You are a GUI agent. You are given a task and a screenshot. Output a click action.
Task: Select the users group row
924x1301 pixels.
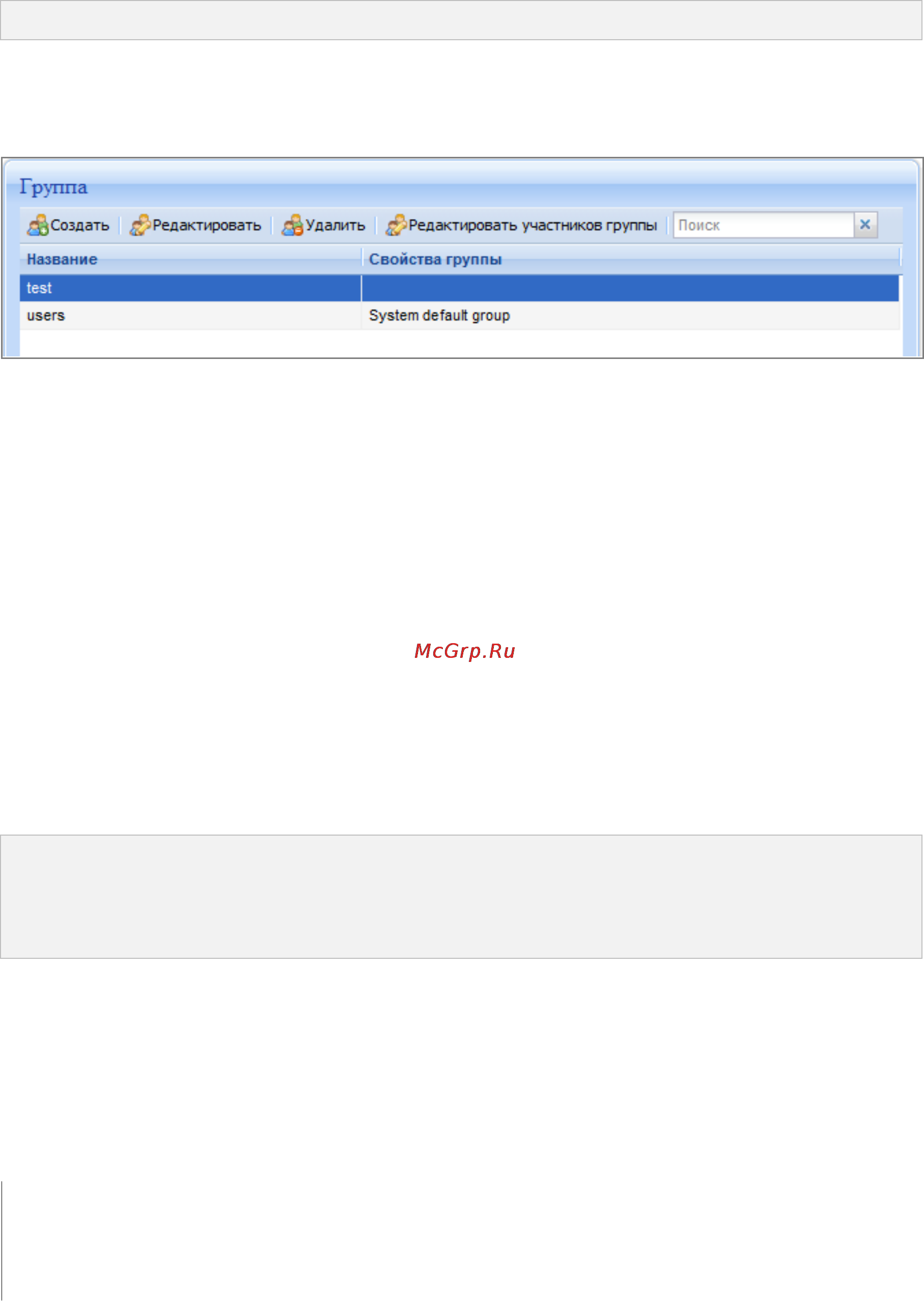[x=460, y=316]
